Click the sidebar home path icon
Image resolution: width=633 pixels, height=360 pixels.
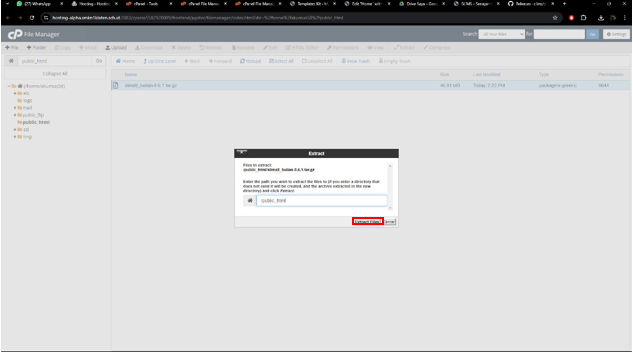(11, 61)
